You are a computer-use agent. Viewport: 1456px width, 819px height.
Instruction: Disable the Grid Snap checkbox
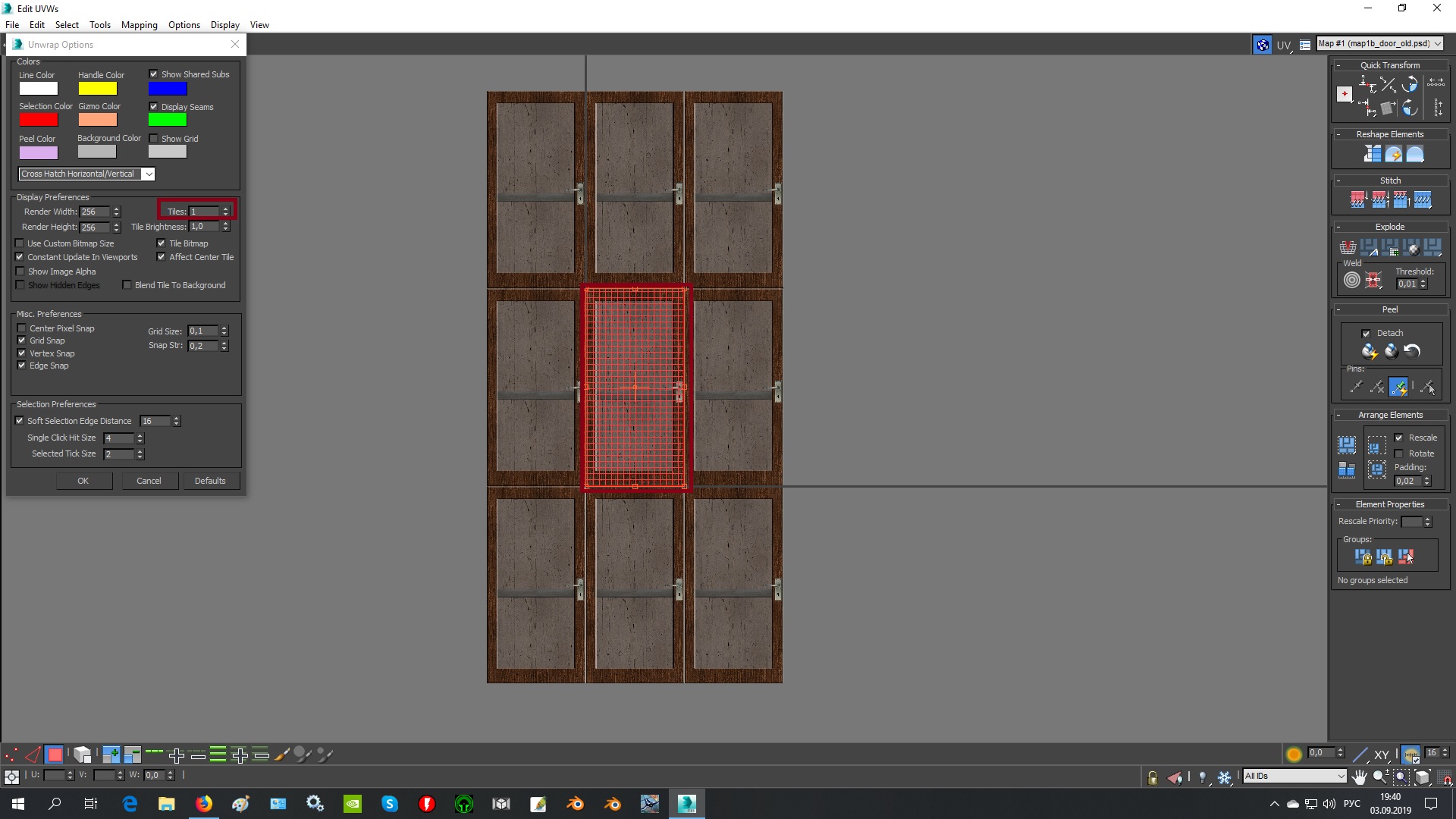(x=22, y=340)
